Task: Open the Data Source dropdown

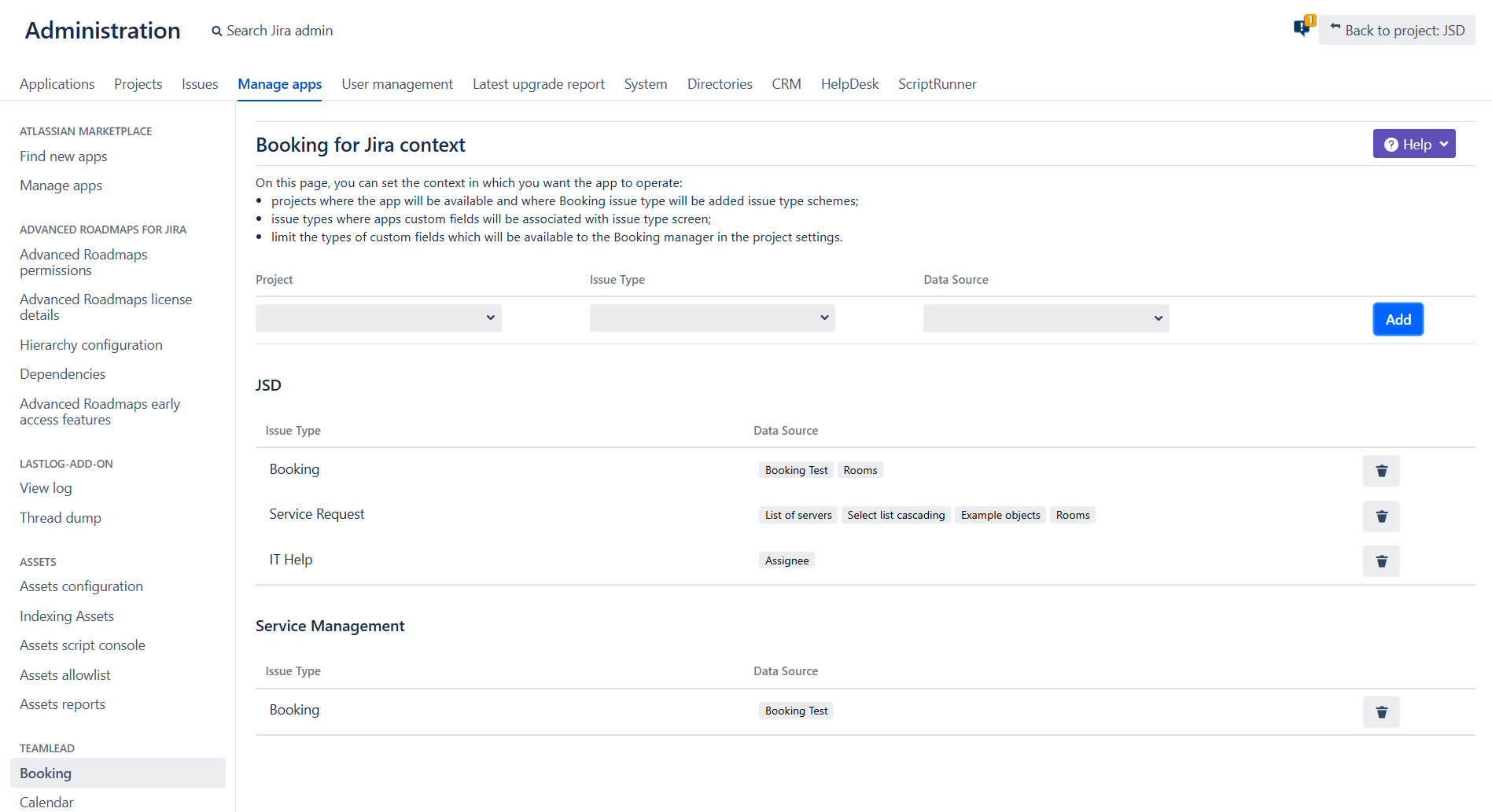Action: (1045, 318)
